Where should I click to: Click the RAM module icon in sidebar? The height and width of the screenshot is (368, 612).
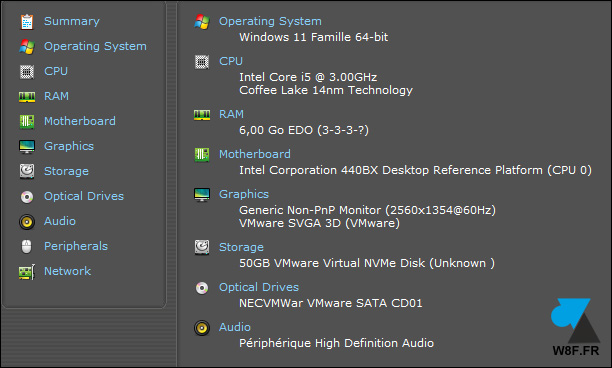coord(27,96)
